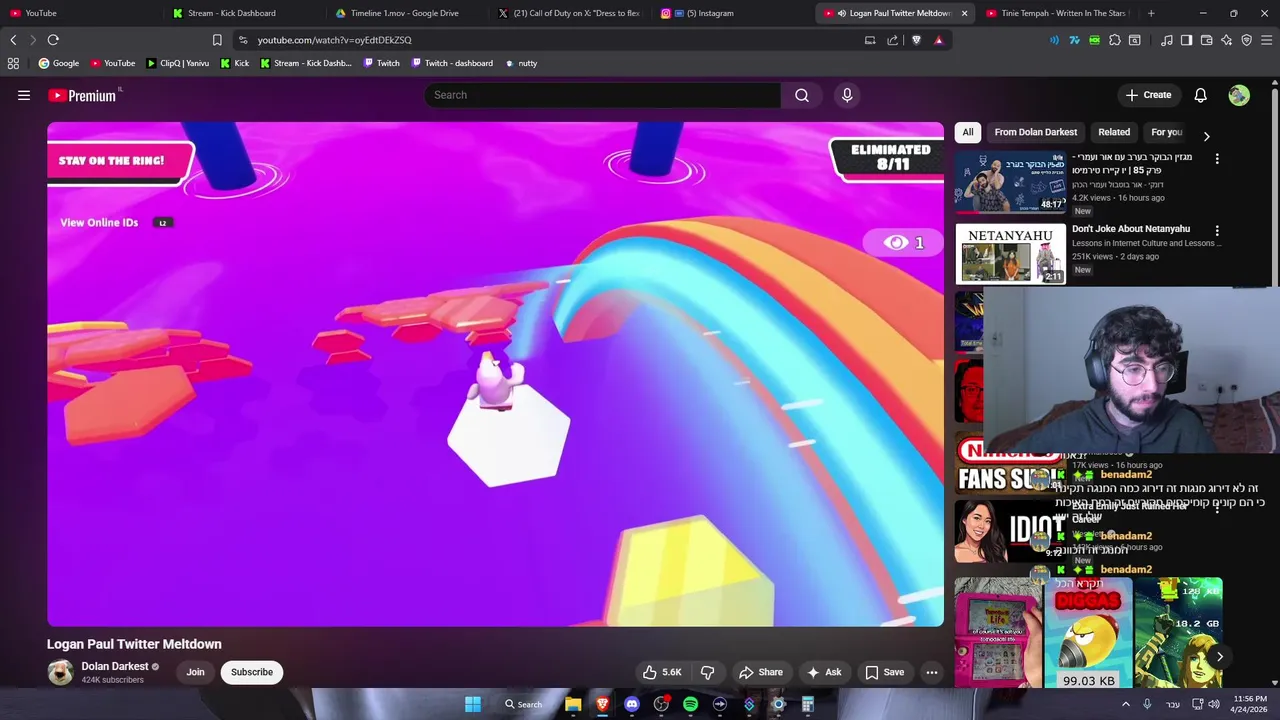This screenshot has width=1280, height=720.
Task: Open Brave Shields lion icon
Action: coord(916,40)
